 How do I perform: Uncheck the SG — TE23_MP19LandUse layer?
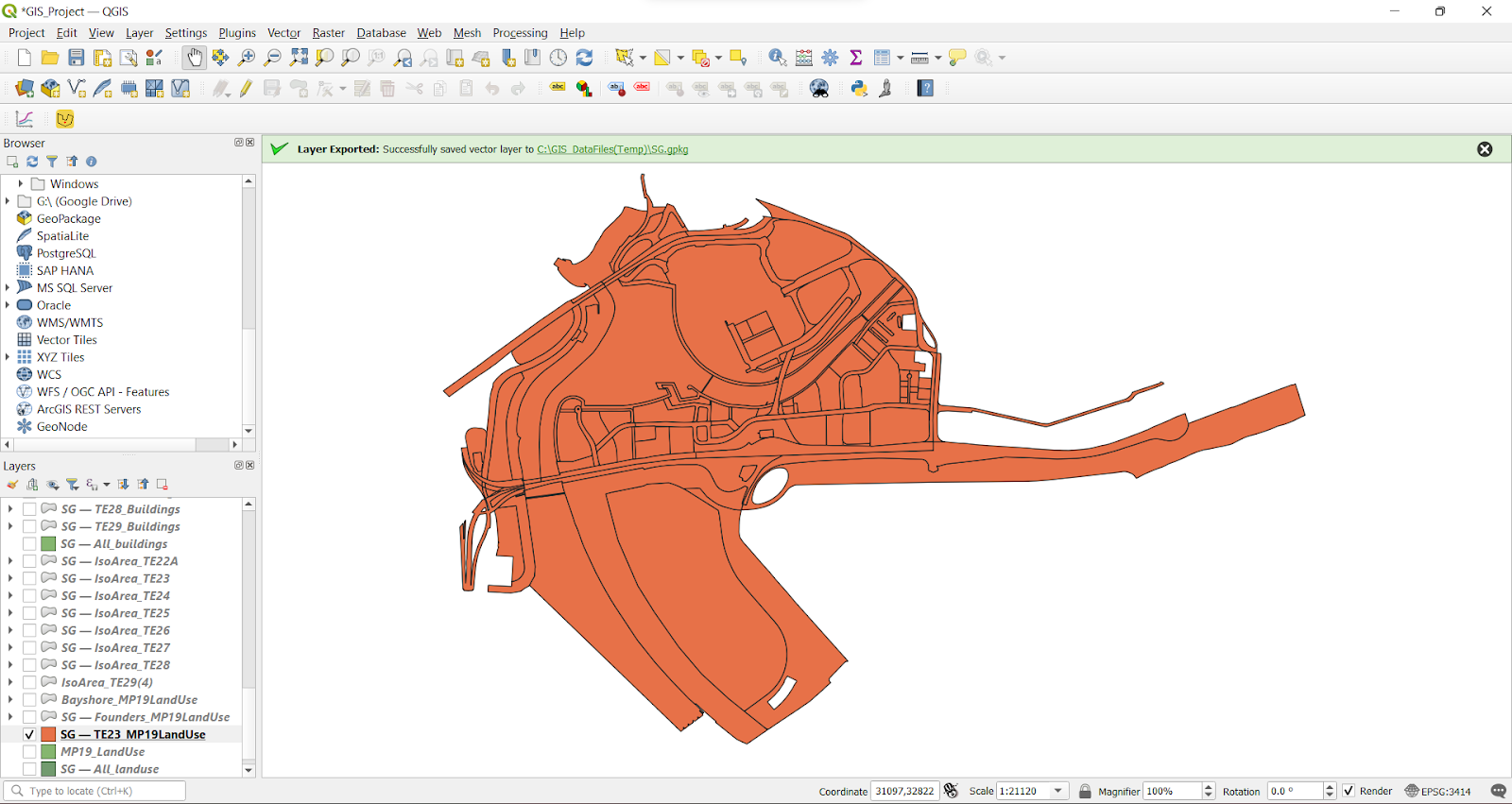point(29,735)
